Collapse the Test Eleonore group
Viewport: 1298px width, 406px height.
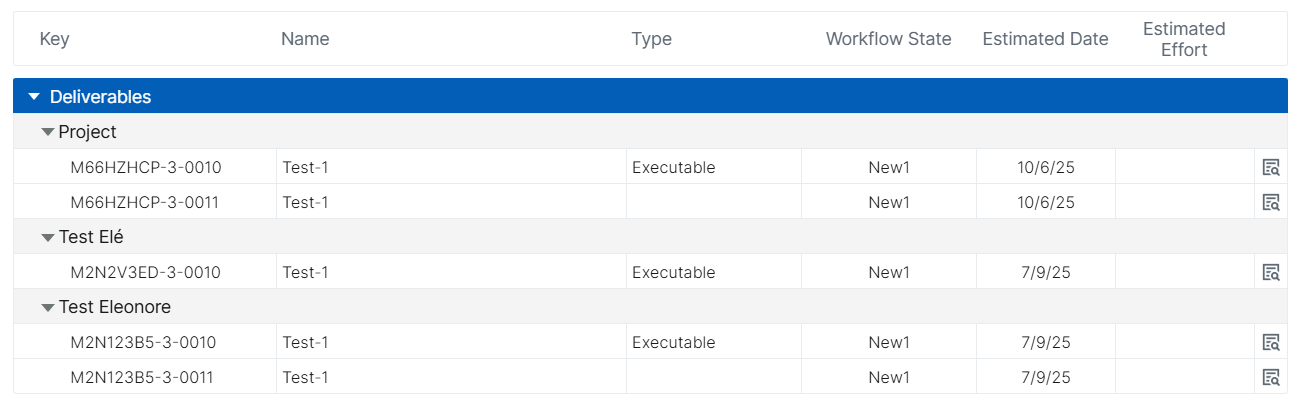(x=47, y=307)
